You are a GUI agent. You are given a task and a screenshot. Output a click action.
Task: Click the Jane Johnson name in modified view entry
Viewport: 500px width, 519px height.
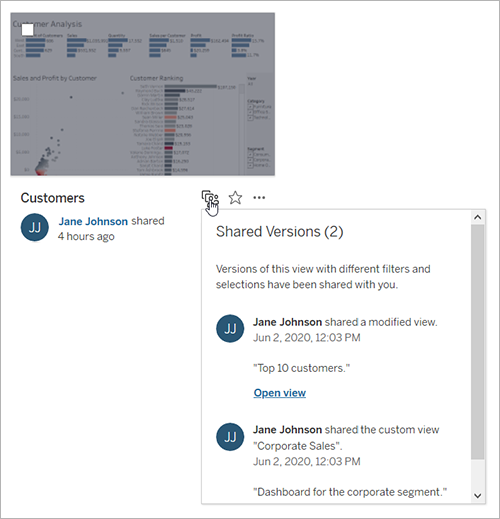point(287,322)
